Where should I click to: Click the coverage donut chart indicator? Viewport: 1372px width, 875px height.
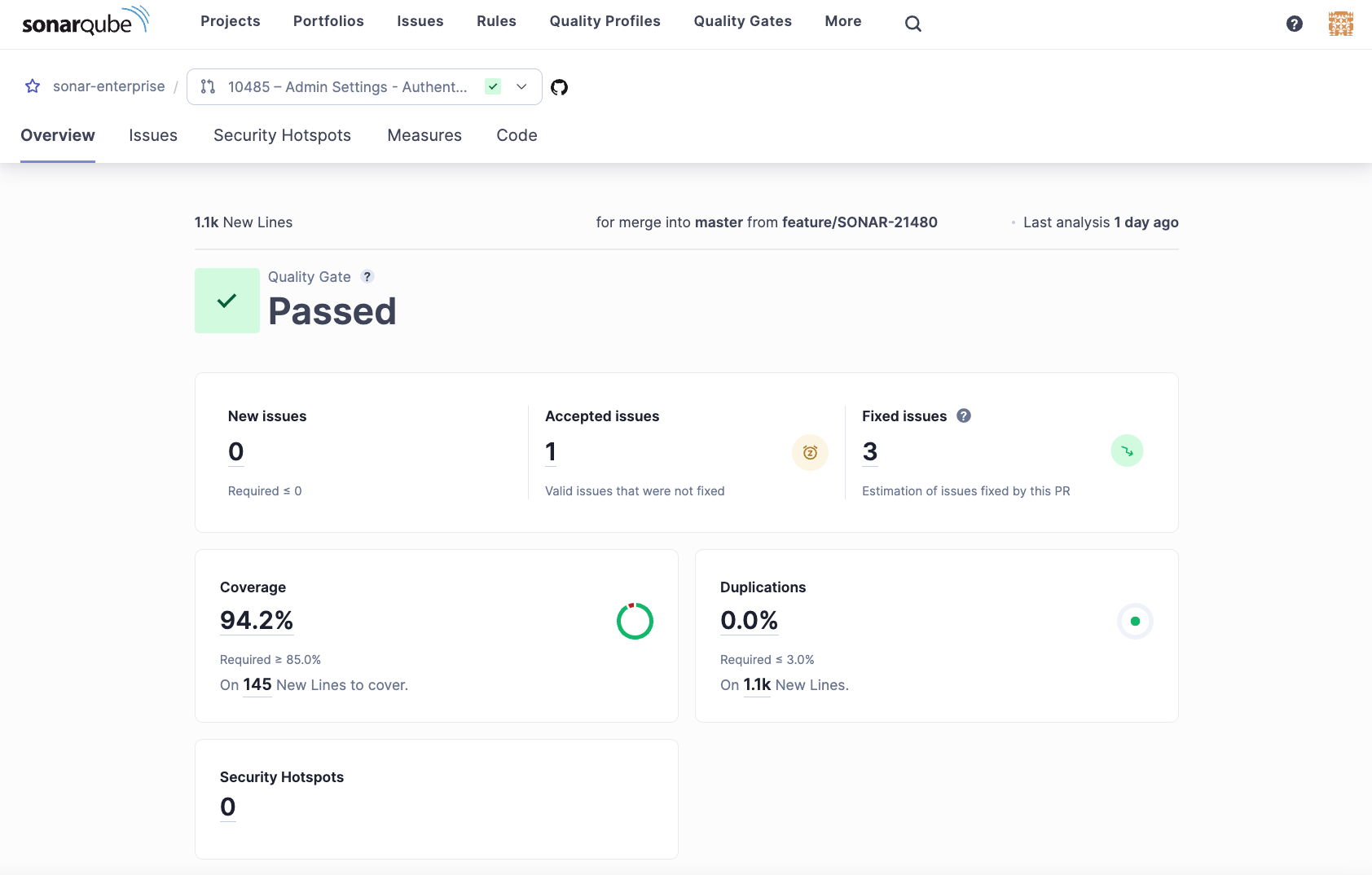635,622
